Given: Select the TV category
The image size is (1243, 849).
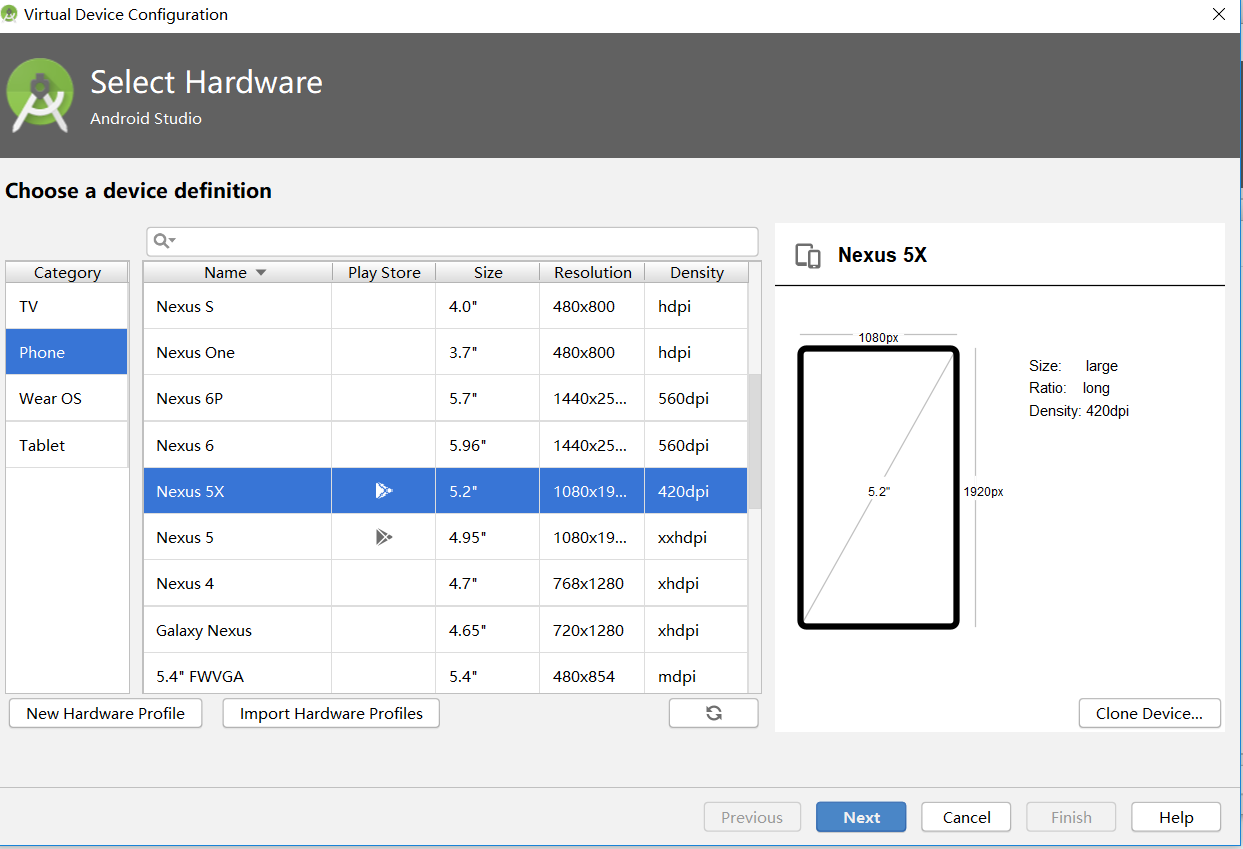Looking at the screenshot, I should 67,306.
